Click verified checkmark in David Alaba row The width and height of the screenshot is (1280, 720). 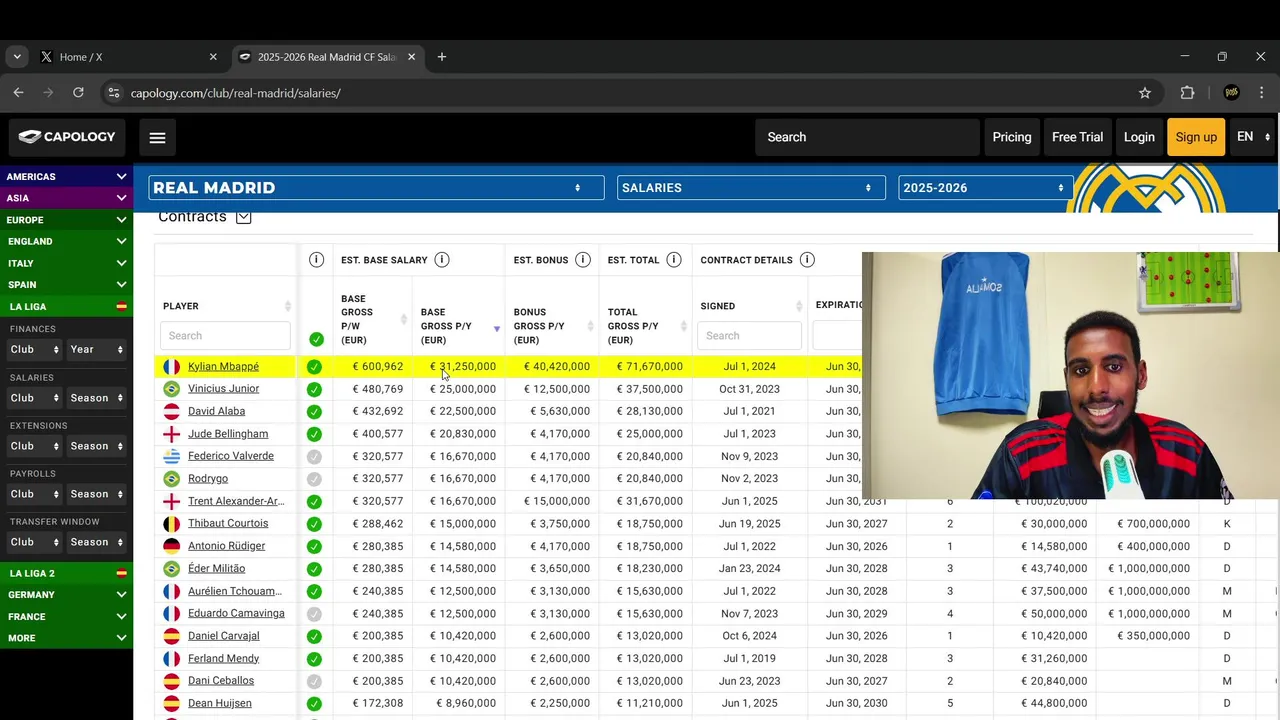(314, 412)
